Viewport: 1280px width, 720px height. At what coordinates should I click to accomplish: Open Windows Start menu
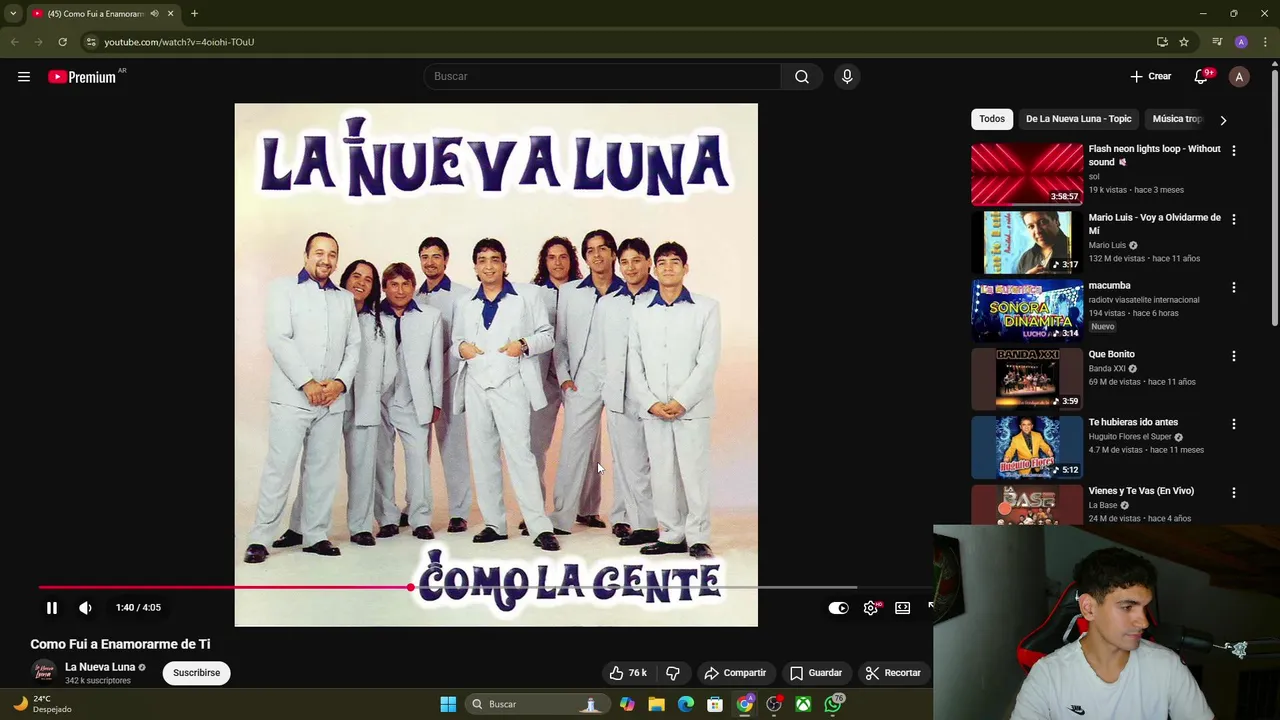tap(448, 704)
